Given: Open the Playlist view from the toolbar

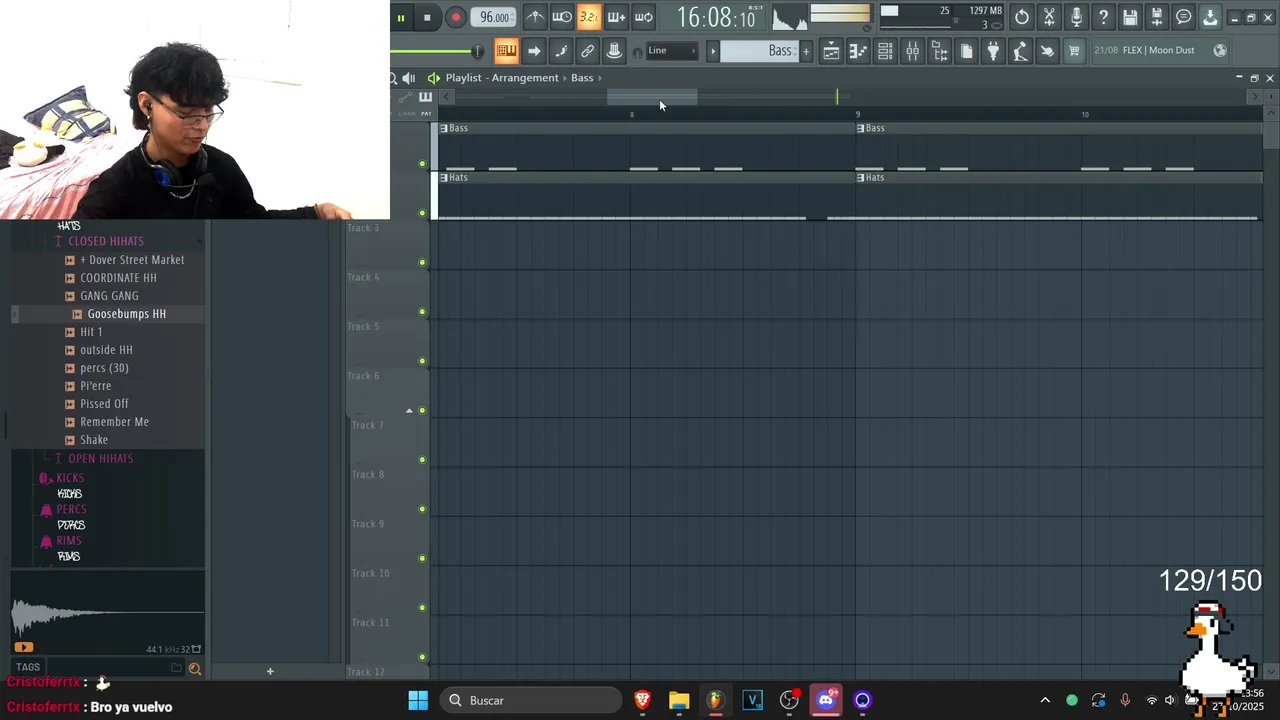Looking at the screenshot, I should tap(831, 51).
